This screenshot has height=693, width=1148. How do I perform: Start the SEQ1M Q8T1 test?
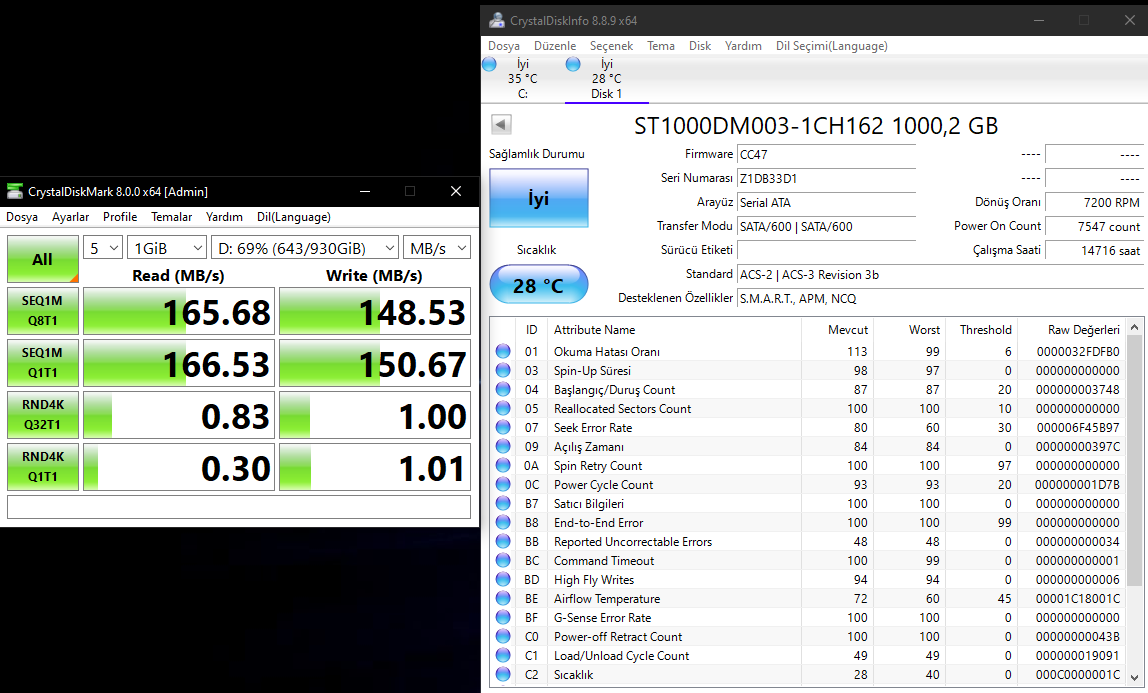coord(42,312)
